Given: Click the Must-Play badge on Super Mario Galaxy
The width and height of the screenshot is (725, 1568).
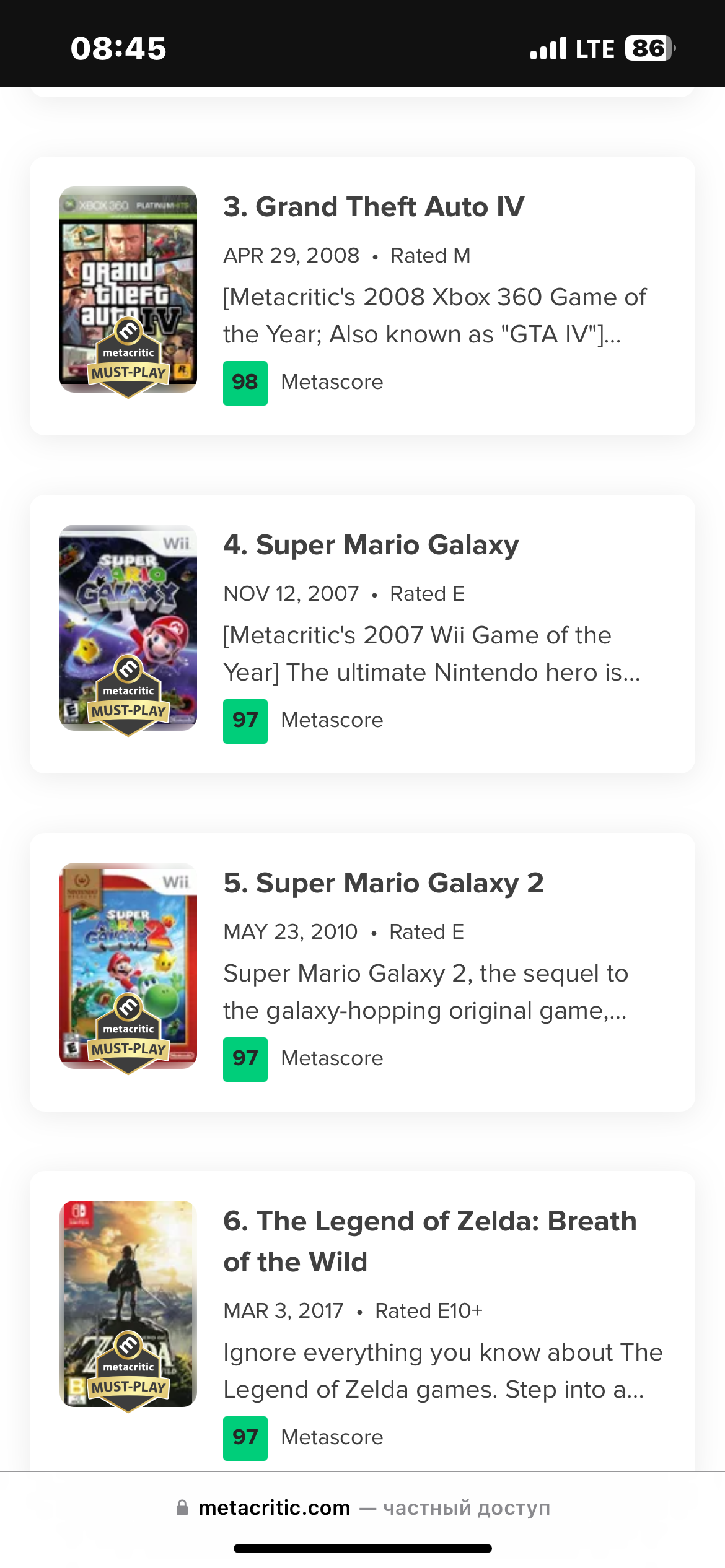Looking at the screenshot, I should coord(128,696).
